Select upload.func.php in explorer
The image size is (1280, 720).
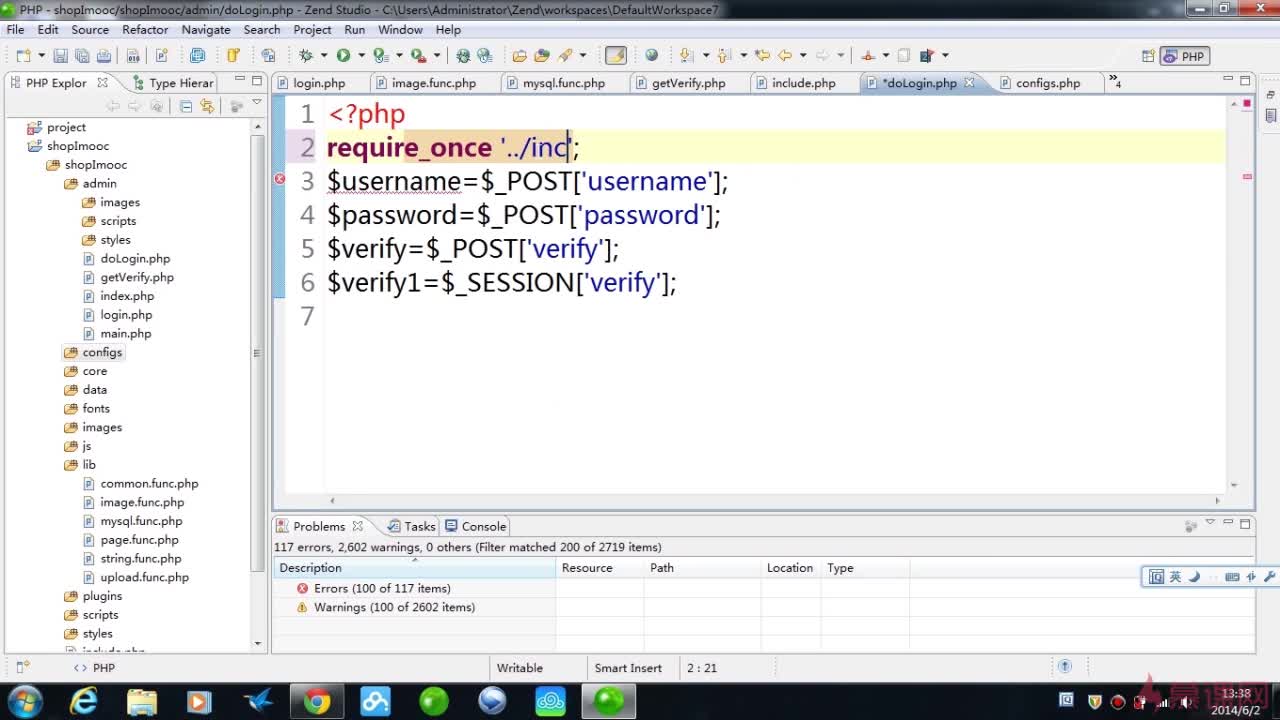tap(144, 578)
